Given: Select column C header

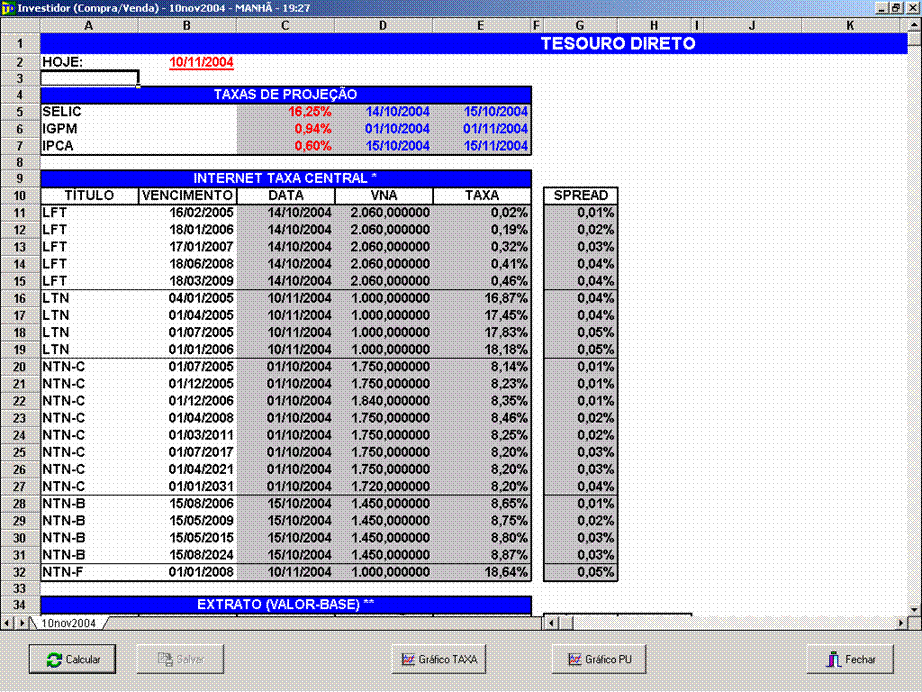Looking at the screenshot, I should (286, 24).
